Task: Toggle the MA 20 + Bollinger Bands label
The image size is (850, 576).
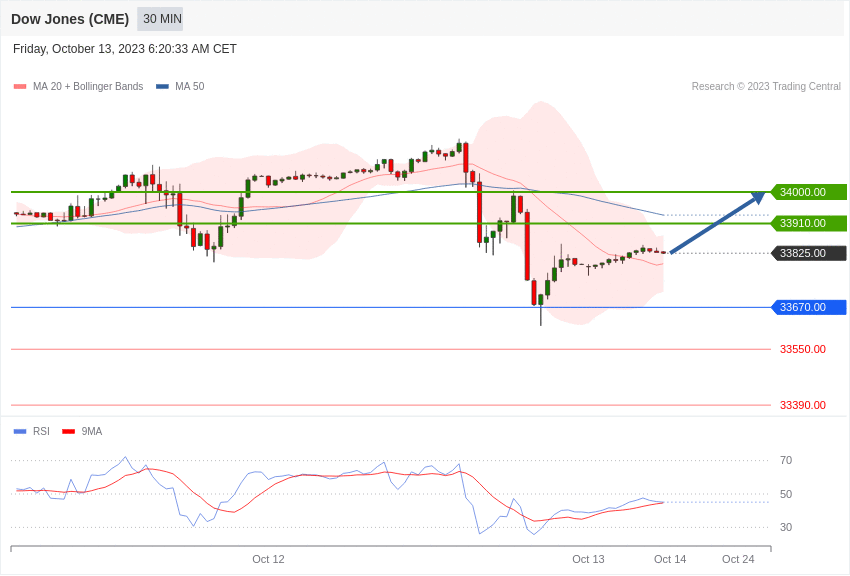Action: (x=88, y=87)
